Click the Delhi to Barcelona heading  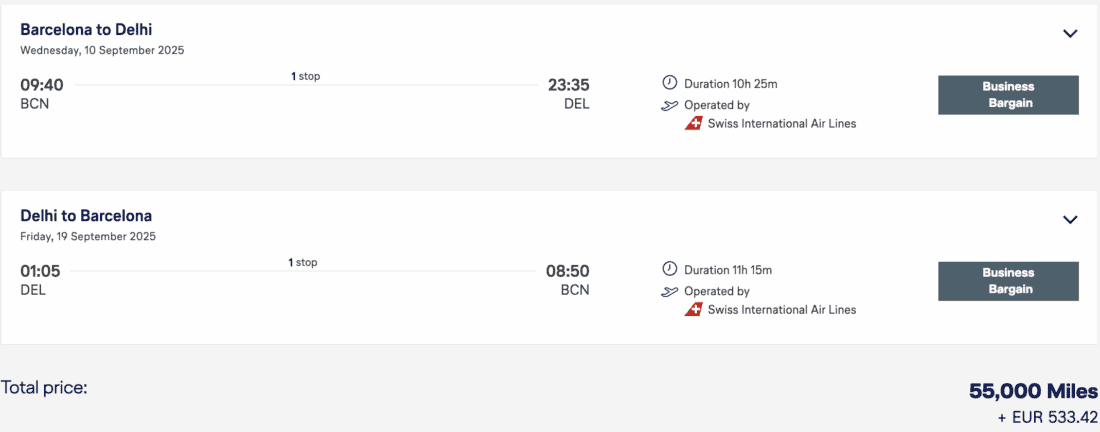click(86, 215)
